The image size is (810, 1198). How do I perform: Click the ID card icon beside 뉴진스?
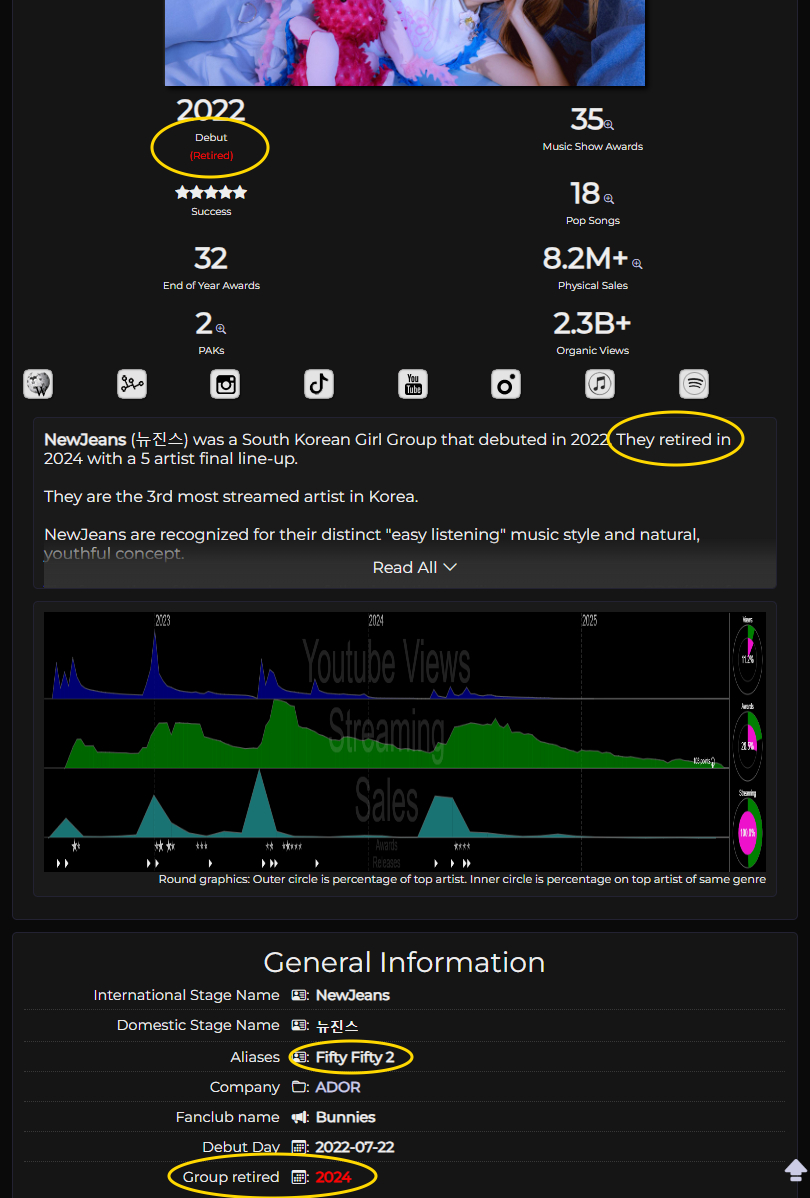click(300, 1025)
